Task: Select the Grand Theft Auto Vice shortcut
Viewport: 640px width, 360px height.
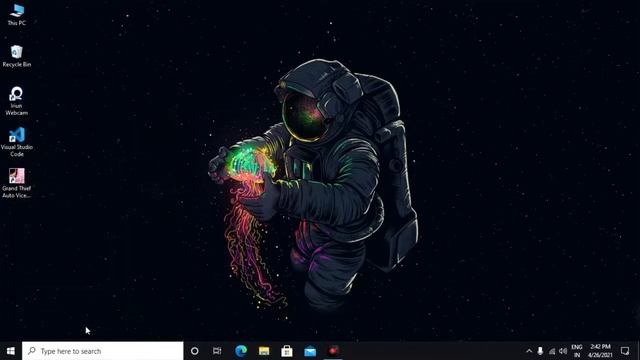Action: (x=16, y=183)
